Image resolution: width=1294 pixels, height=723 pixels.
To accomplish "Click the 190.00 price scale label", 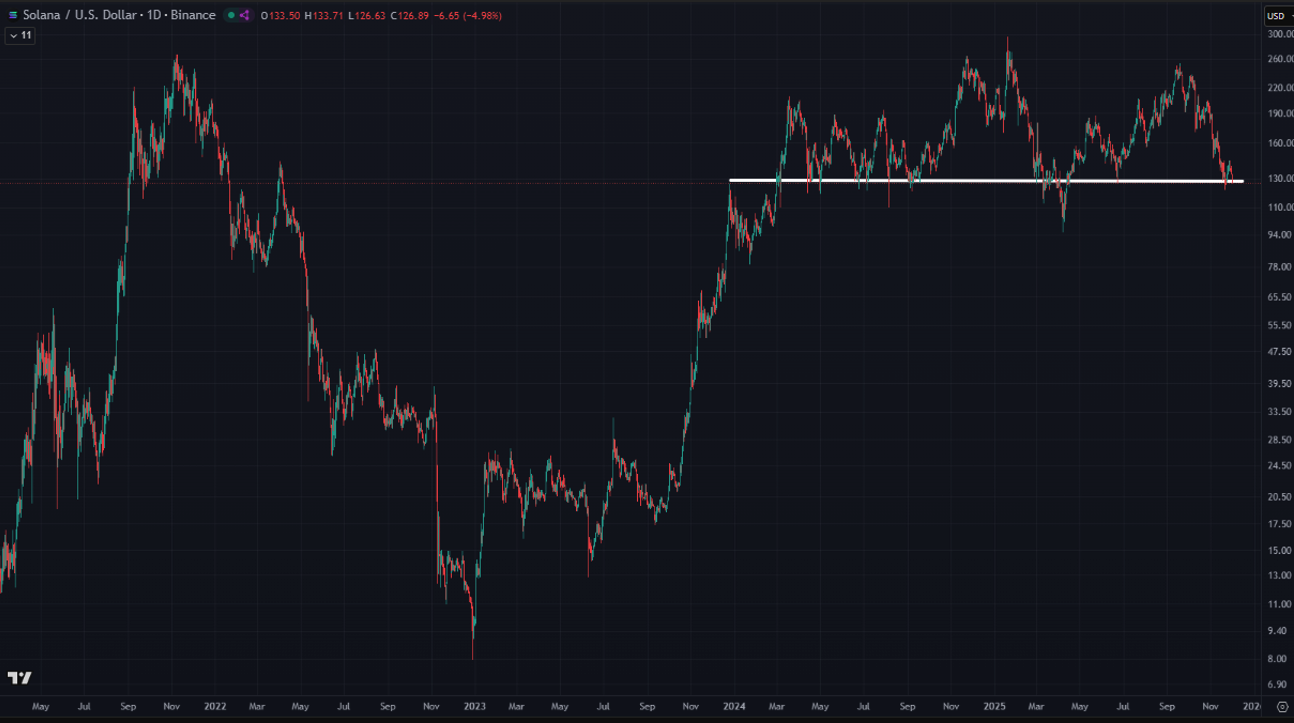I will (1280, 113).
